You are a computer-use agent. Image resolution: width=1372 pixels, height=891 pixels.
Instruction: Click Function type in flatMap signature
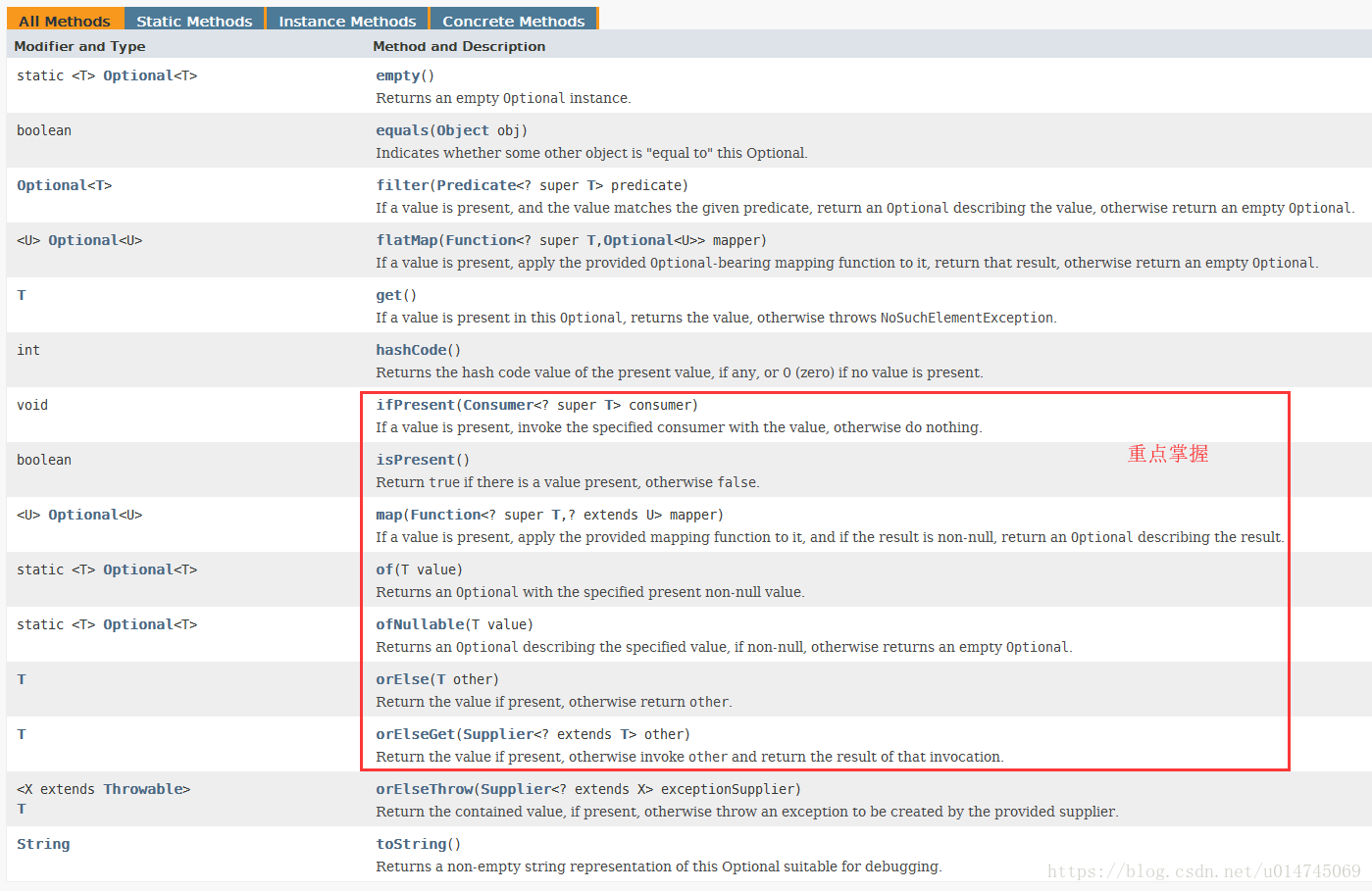pyautogui.click(x=481, y=240)
